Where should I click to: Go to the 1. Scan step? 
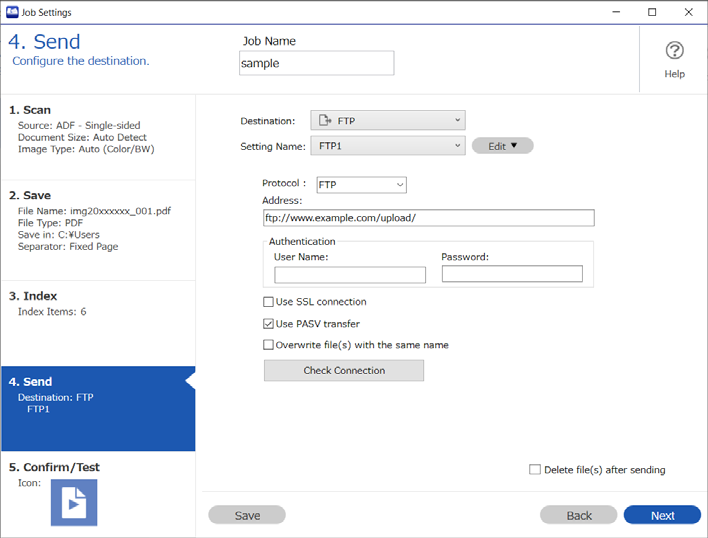(x=98, y=137)
